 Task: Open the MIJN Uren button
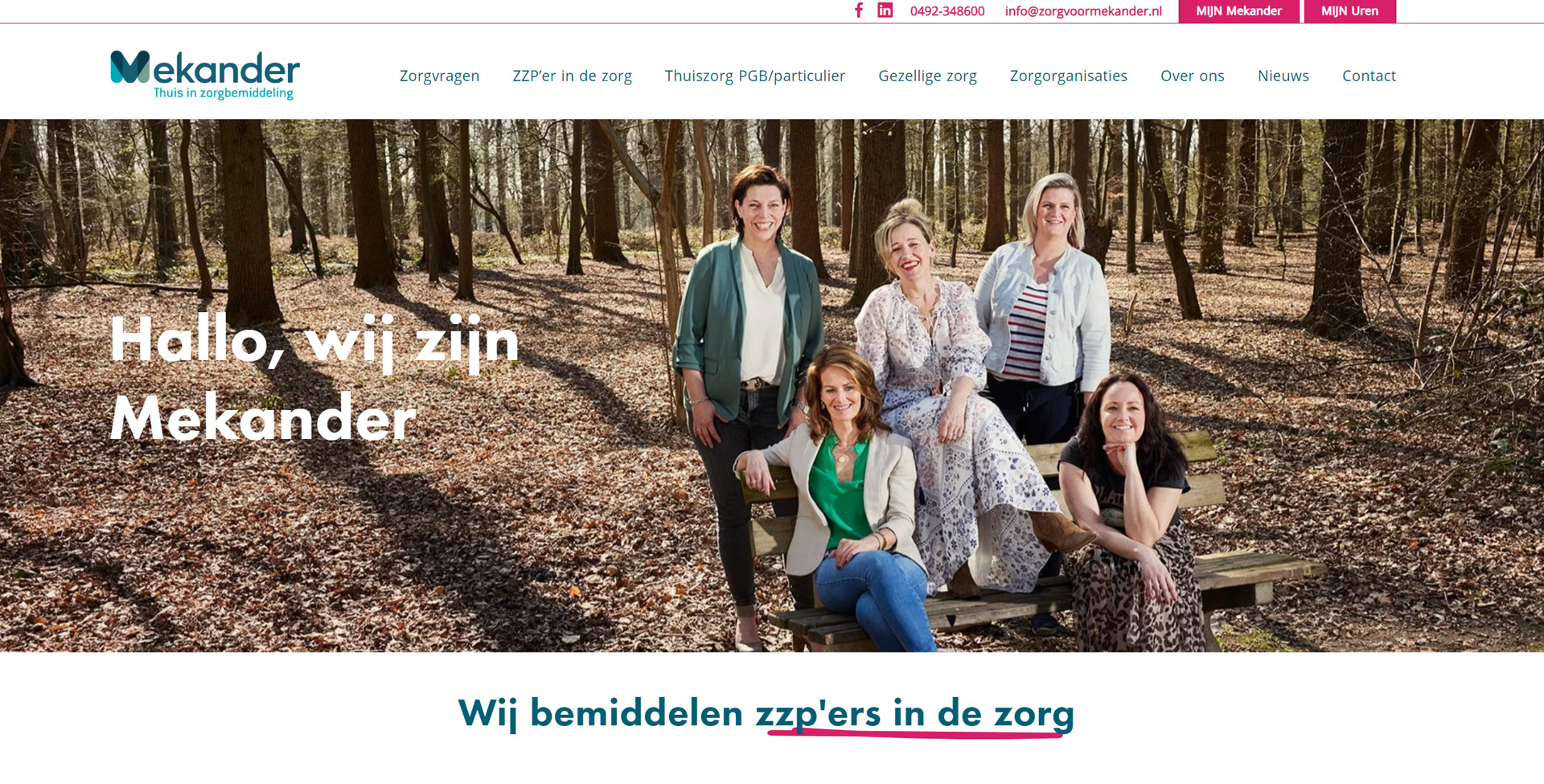click(1349, 11)
